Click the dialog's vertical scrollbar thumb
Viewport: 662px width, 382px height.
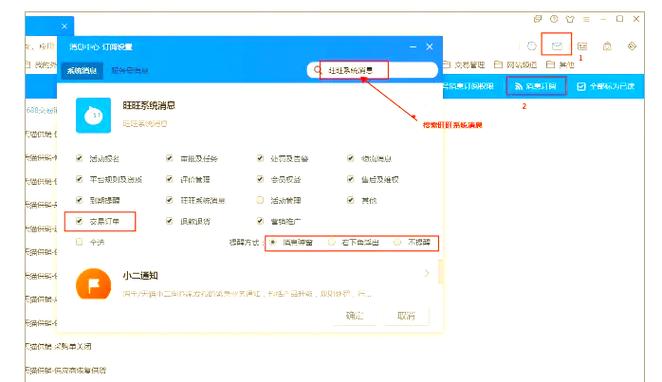click(440, 272)
